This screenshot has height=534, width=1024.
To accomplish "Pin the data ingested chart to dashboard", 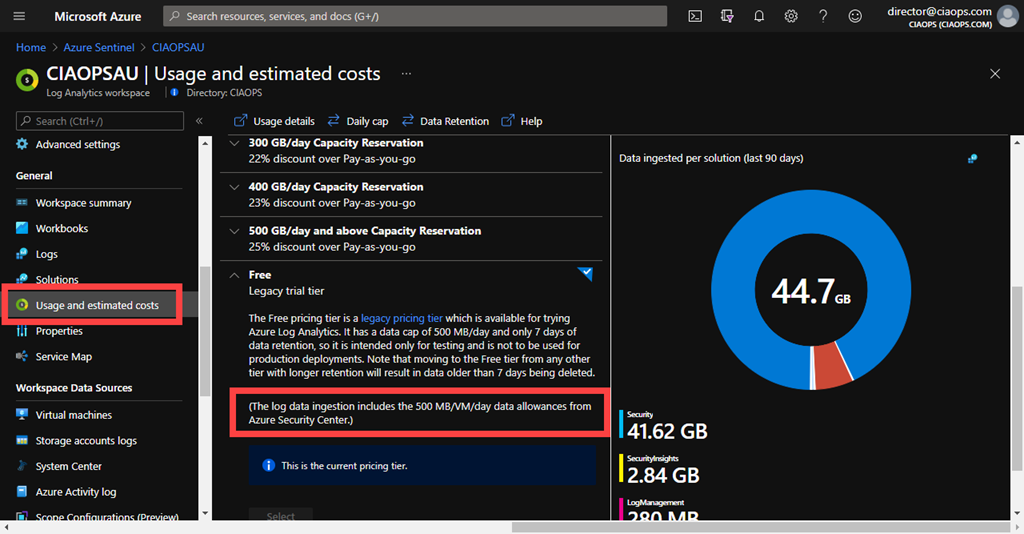I will (972, 158).
